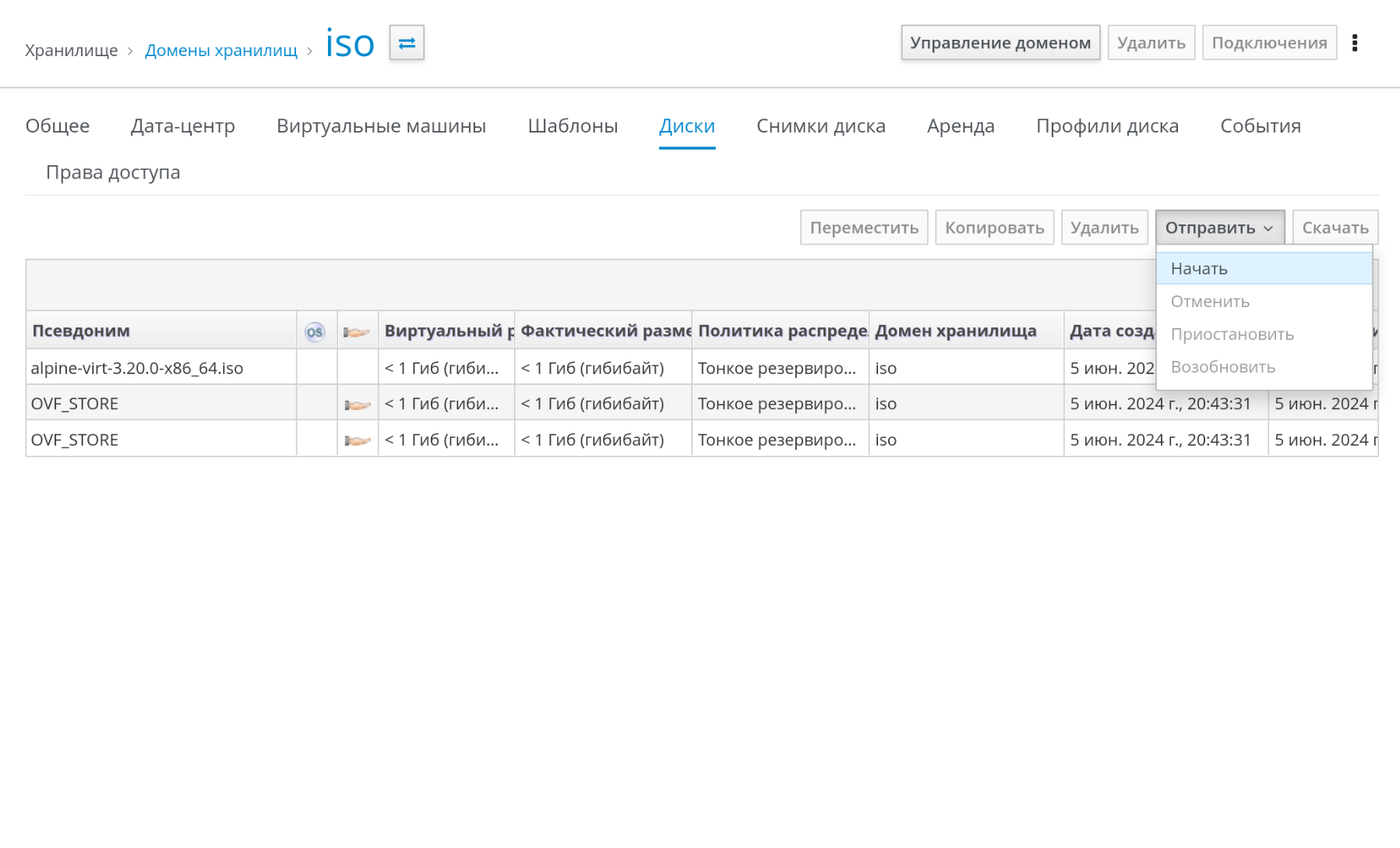Choose Возобновить in the dropdown

1222,367
